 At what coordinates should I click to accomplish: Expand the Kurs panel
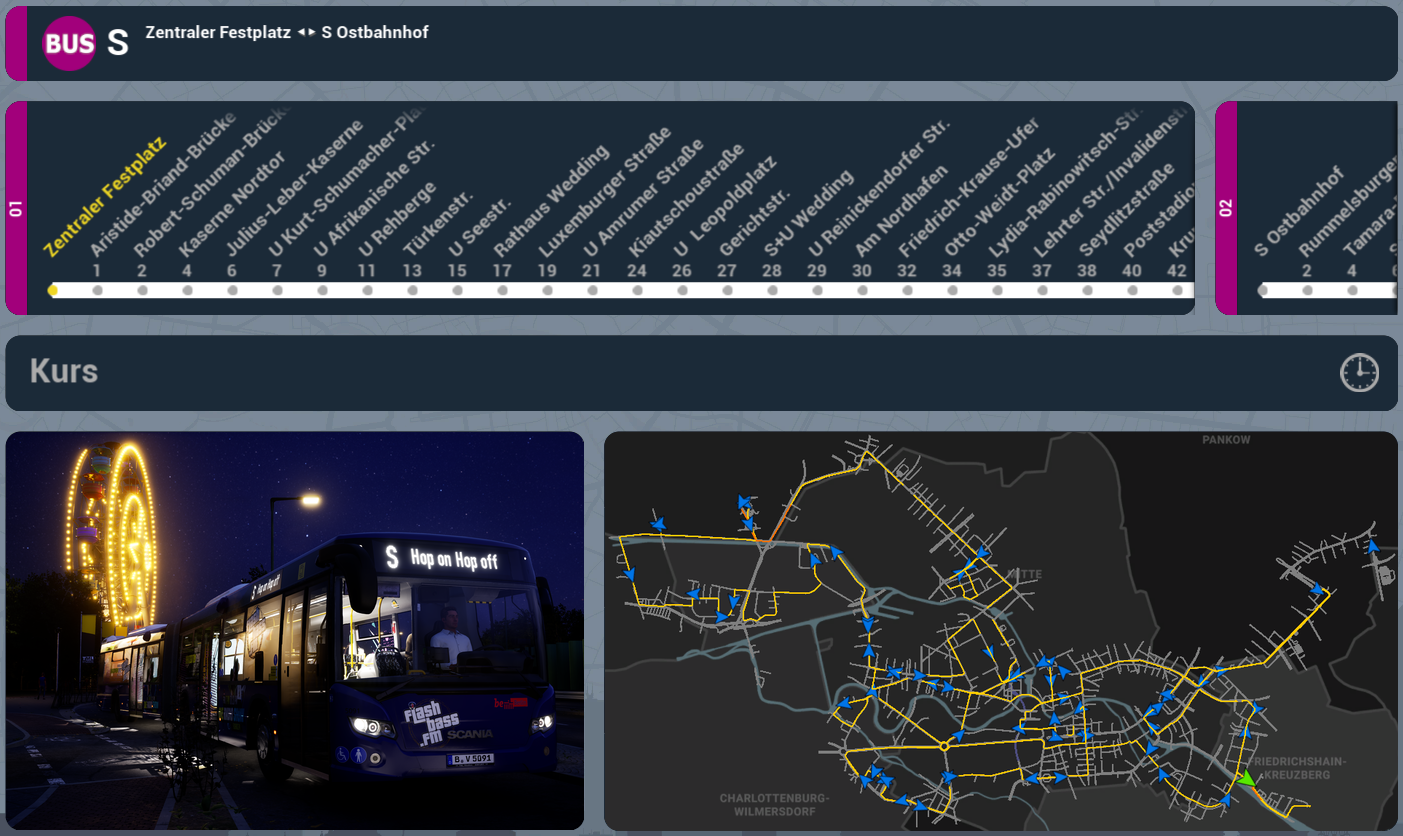[x=701, y=373]
